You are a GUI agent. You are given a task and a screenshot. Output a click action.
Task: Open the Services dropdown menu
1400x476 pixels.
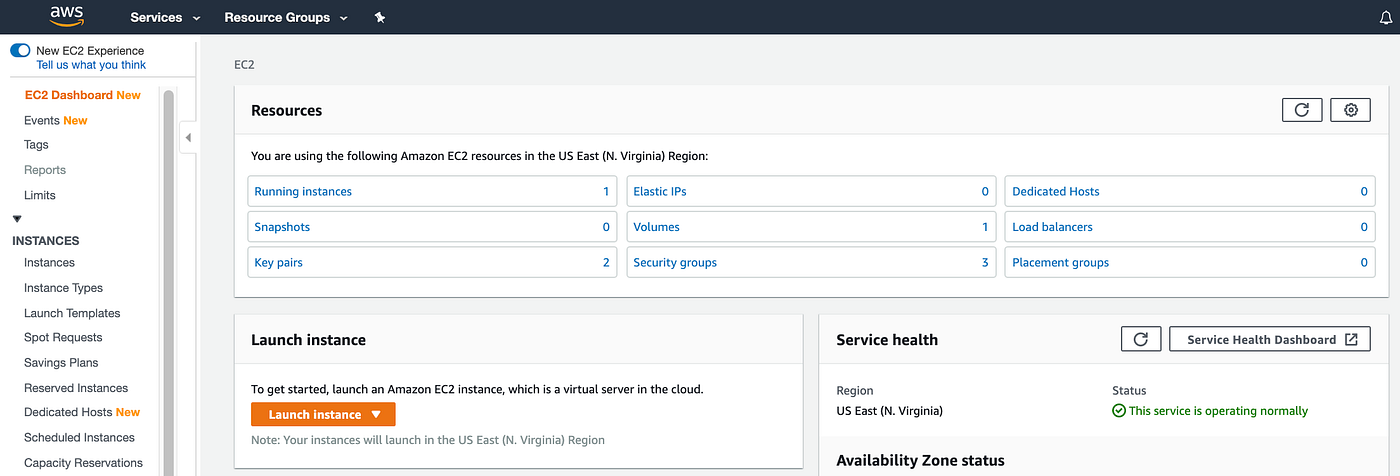[x=165, y=18]
